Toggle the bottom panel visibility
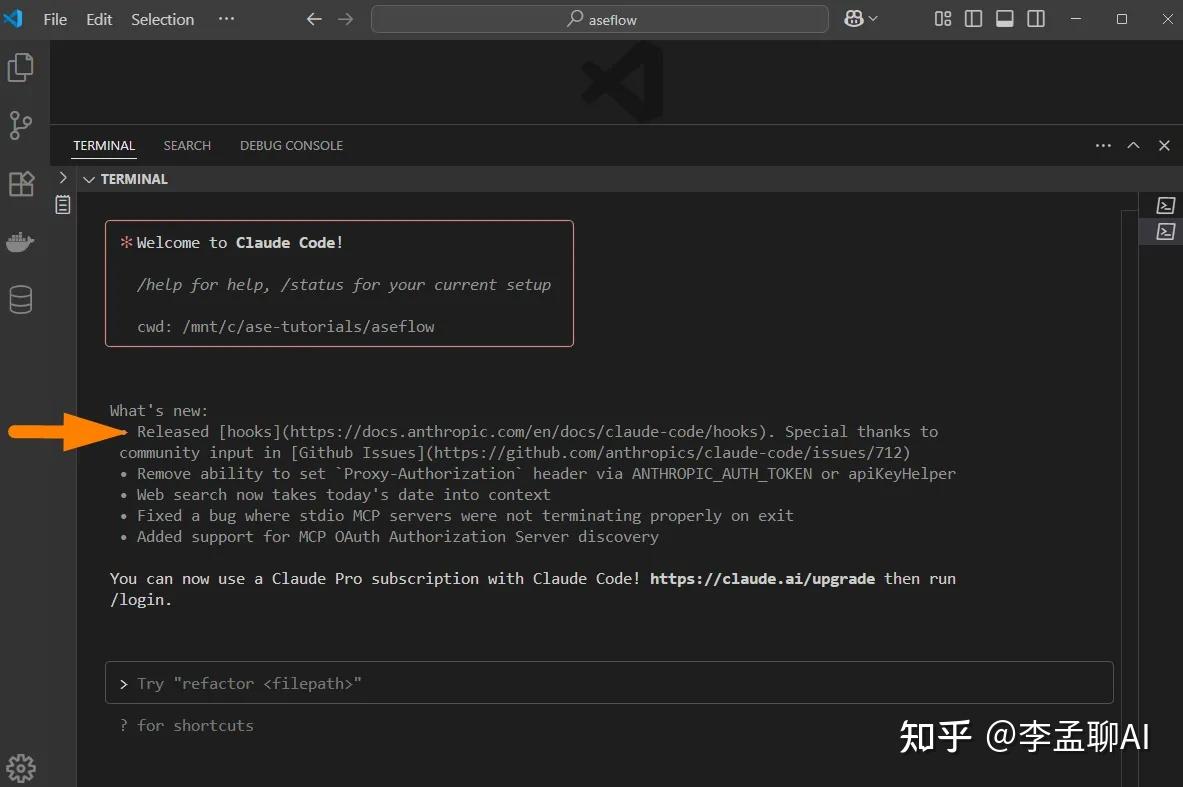Viewport: 1183px width, 787px height. click(x=1004, y=18)
